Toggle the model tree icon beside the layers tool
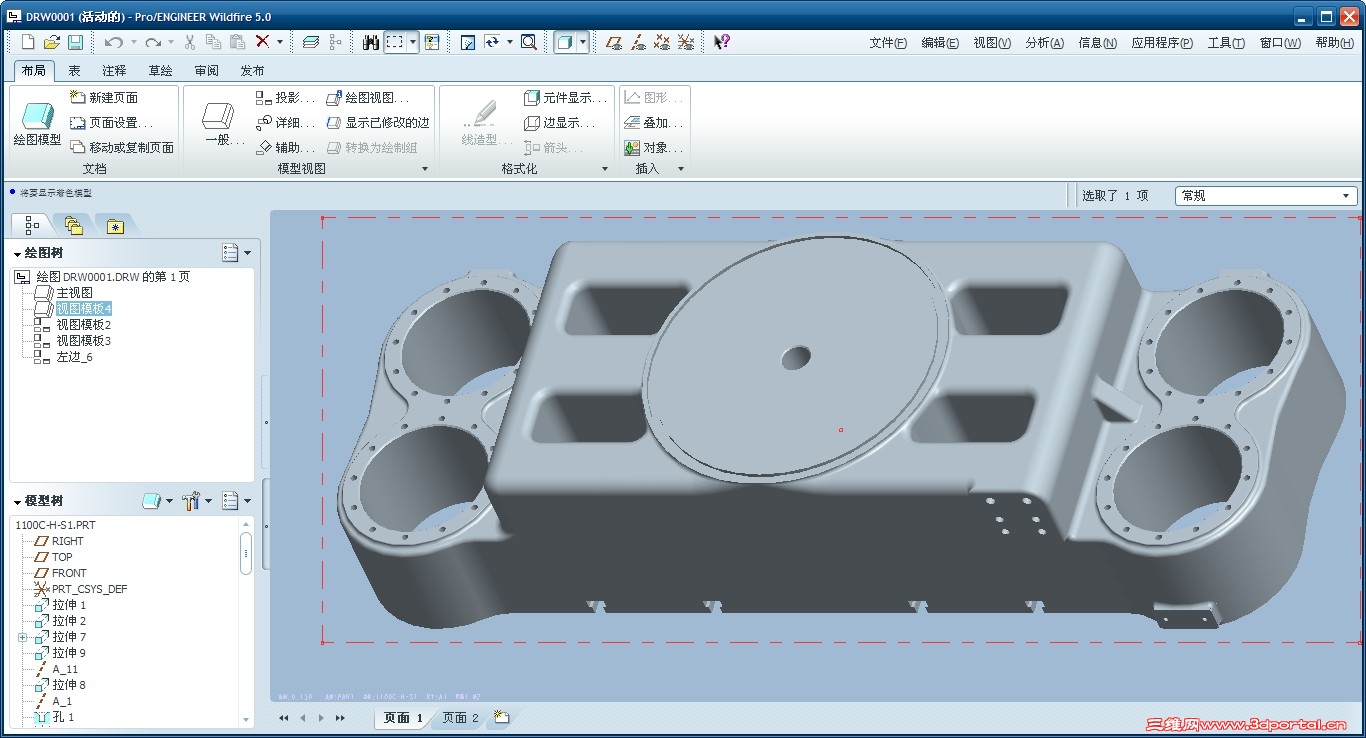Screen dimensions: 1366x738 [335, 42]
